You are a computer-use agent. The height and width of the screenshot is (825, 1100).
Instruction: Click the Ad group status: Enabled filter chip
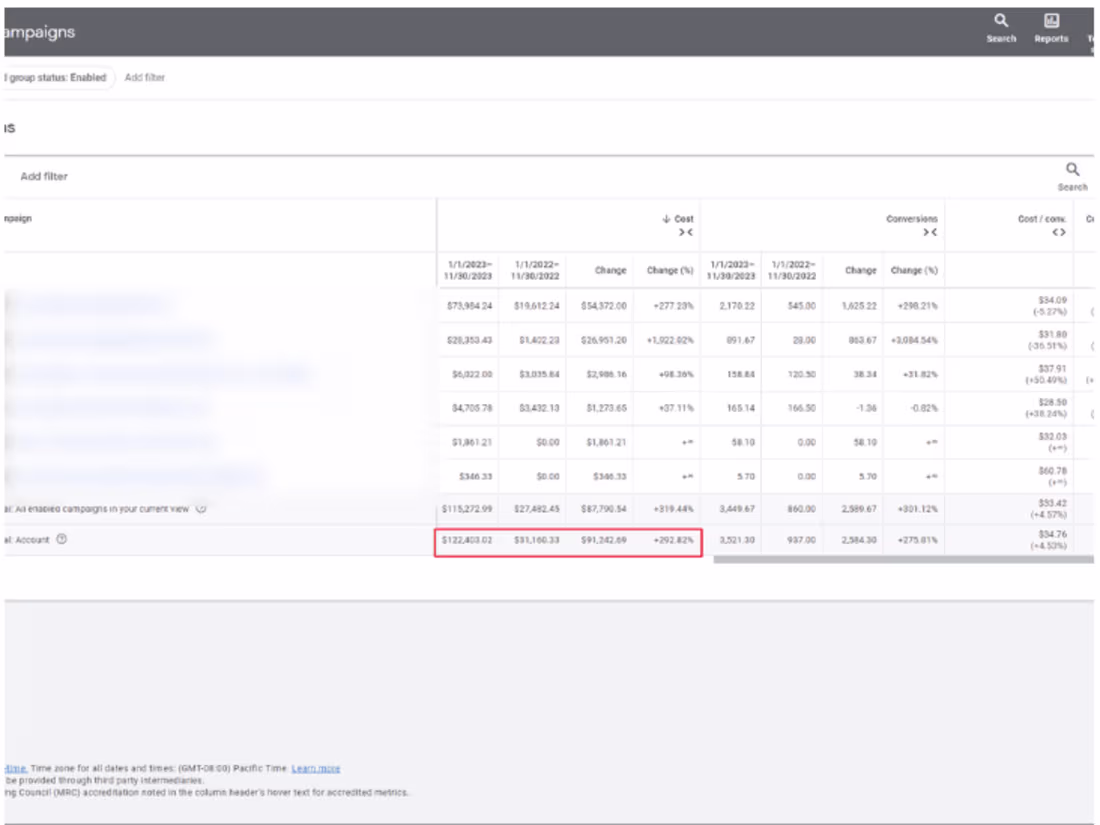coord(55,77)
